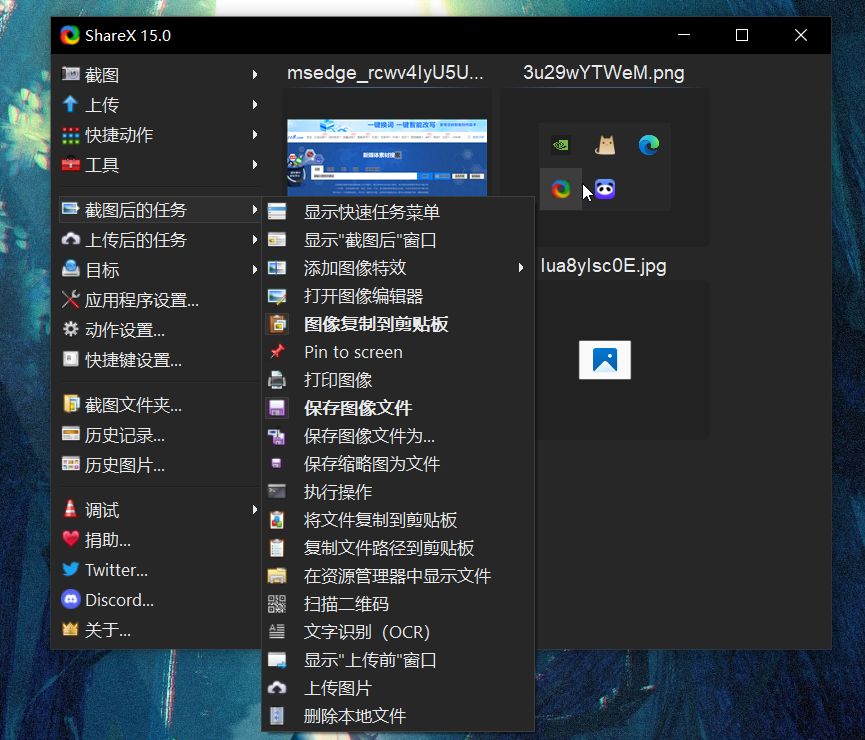The height and width of the screenshot is (740, 865).
Task: Enable 保存缩略图为文件 task
Action: click(398, 464)
